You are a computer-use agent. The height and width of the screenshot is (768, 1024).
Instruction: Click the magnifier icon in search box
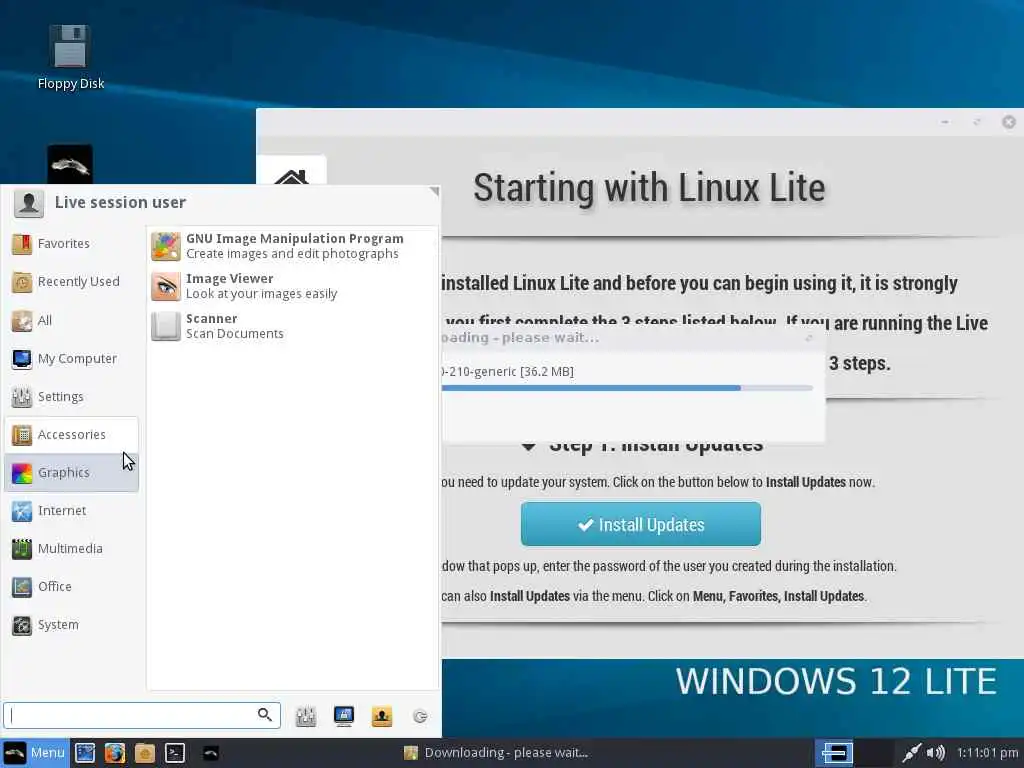click(264, 714)
